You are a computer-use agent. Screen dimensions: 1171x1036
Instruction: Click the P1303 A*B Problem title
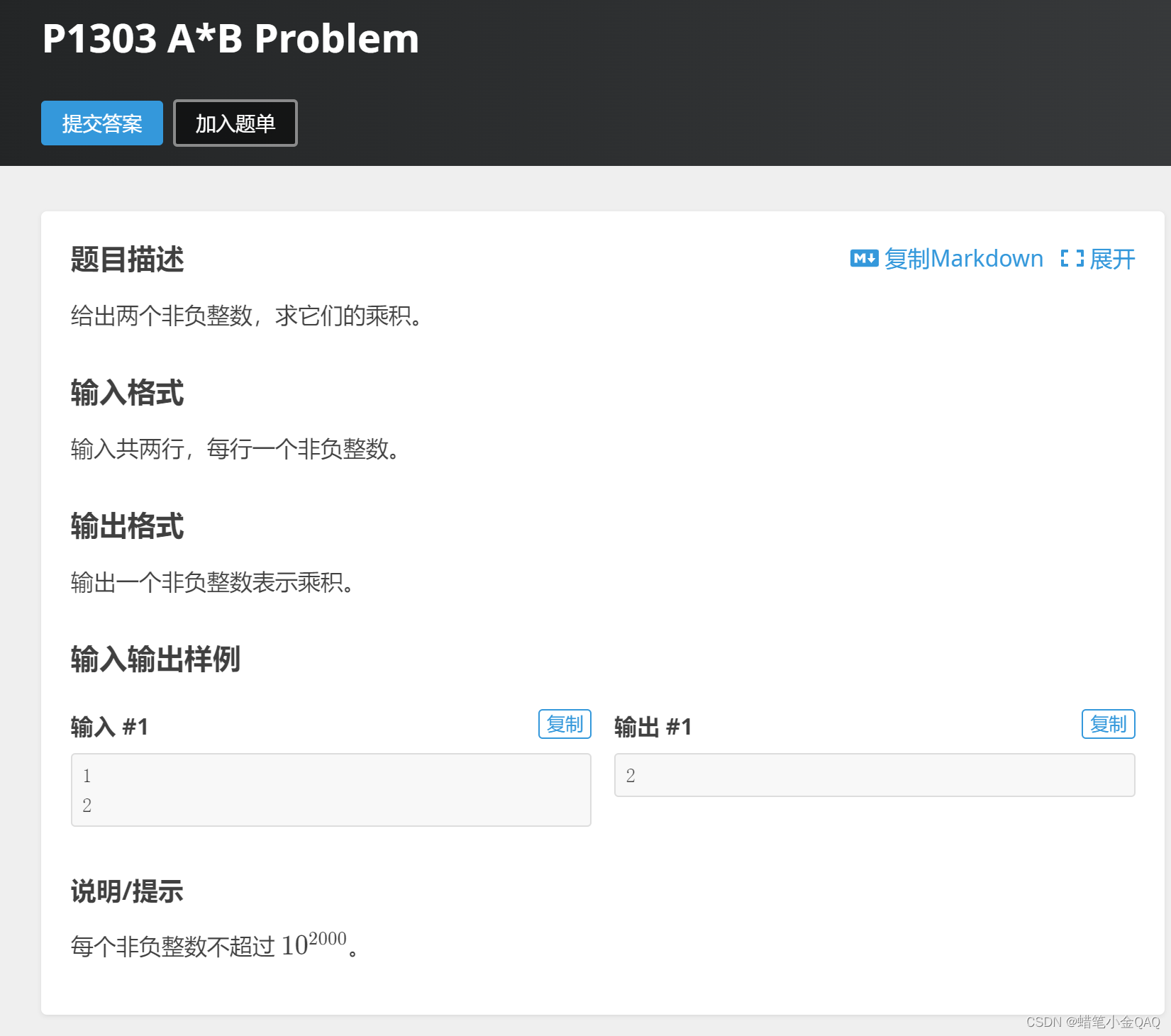231,38
